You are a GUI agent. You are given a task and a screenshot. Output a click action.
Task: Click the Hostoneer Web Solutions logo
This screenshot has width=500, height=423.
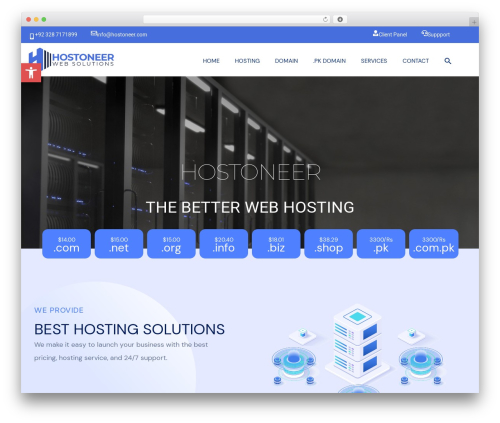[71, 59]
